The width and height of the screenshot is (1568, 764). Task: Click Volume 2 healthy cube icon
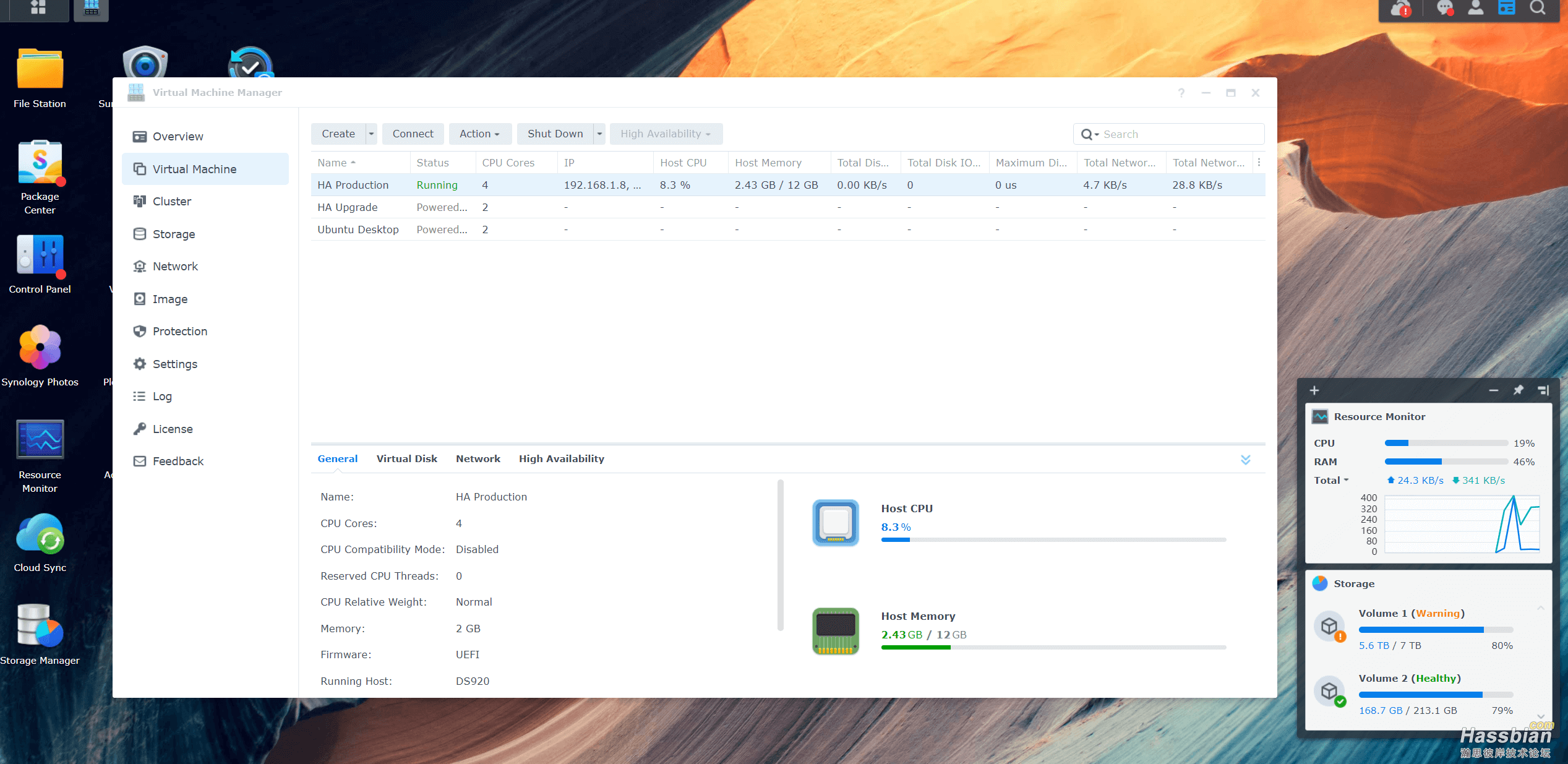1330,692
